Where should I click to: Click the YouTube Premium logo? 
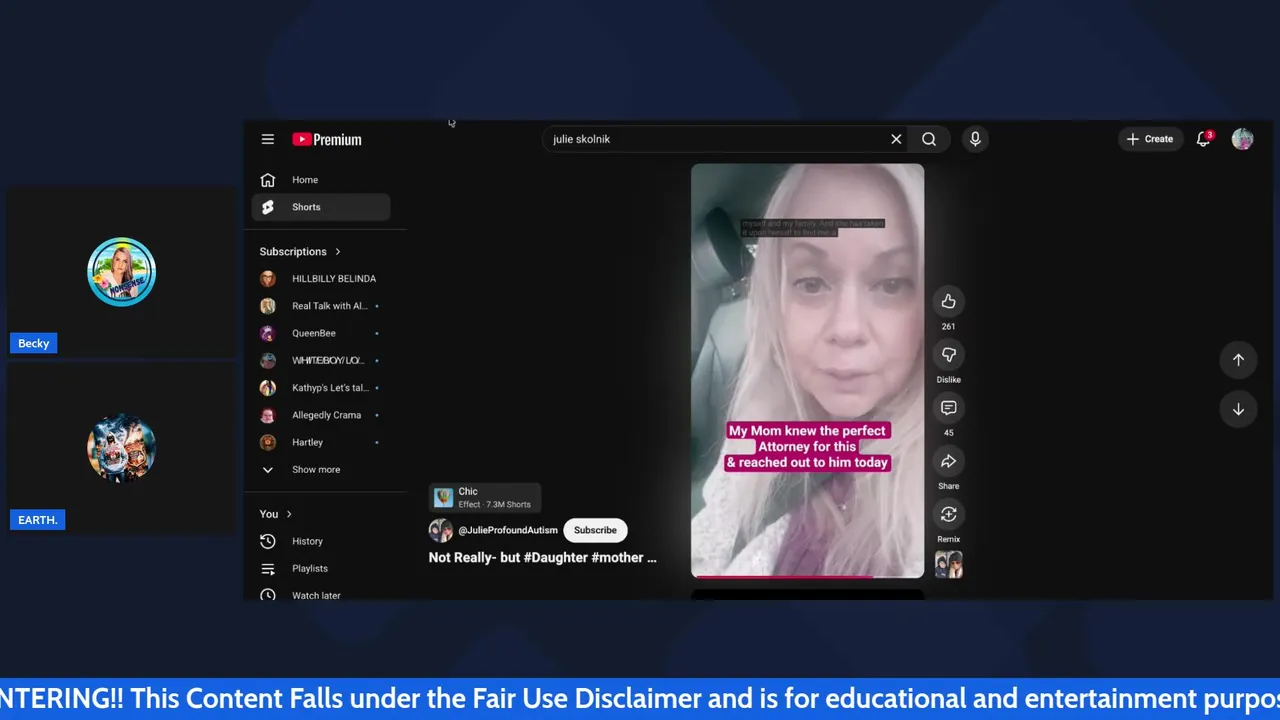pyautogui.click(x=327, y=140)
